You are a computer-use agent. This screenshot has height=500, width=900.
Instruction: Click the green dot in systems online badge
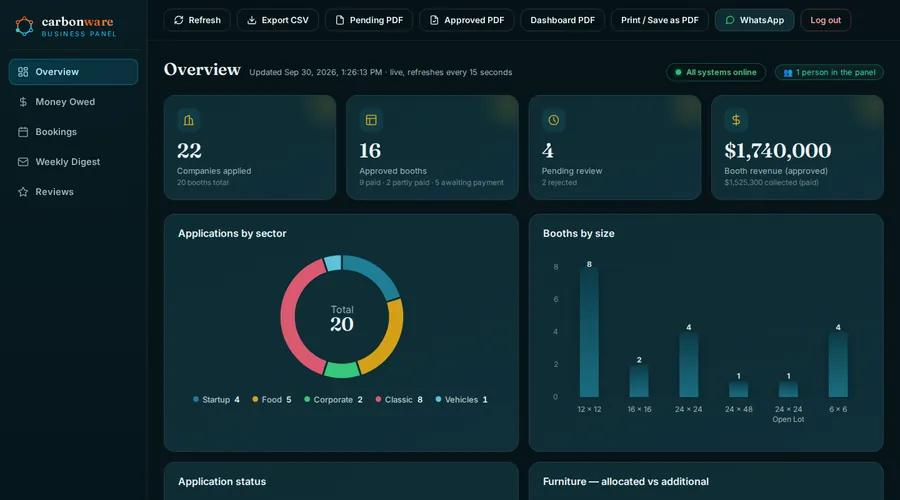click(678, 72)
